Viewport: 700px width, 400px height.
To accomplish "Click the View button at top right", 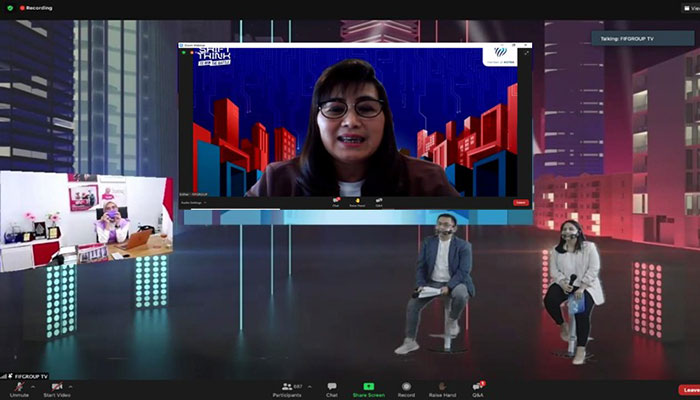I will 688,8.
